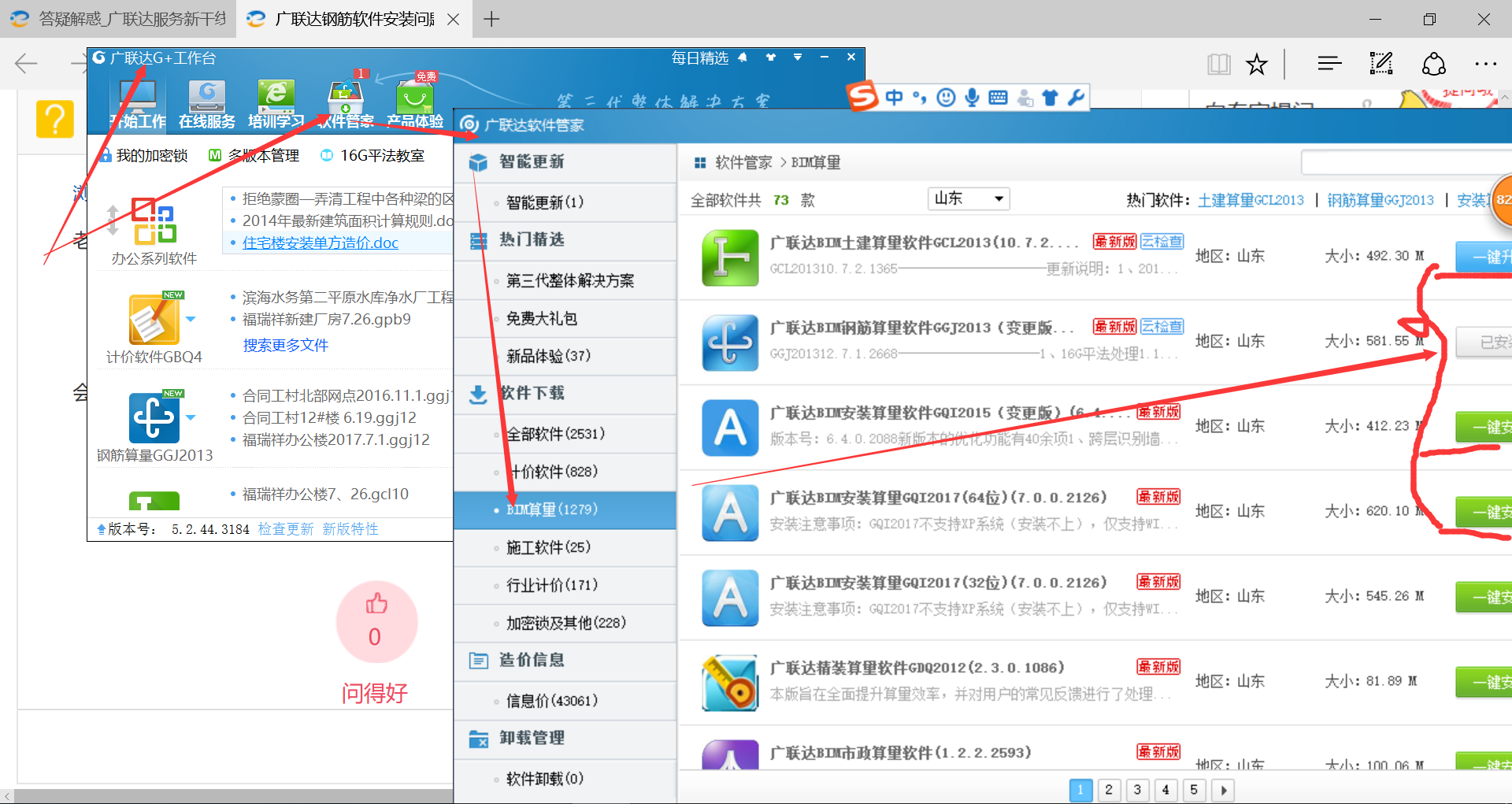Screen dimensions: 1512x804
Task: Select BIM算量(1279) sidebar item
Action: click(x=565, y=510)
